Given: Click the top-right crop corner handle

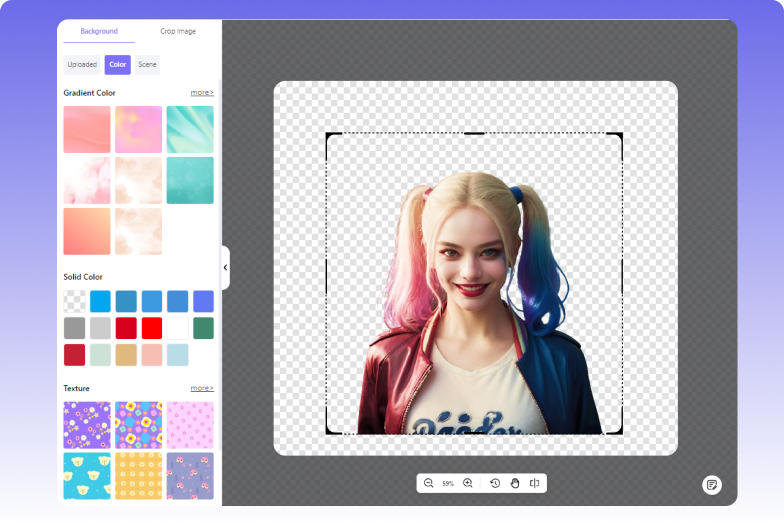Looking at the screenshot, I should [618, 138].
